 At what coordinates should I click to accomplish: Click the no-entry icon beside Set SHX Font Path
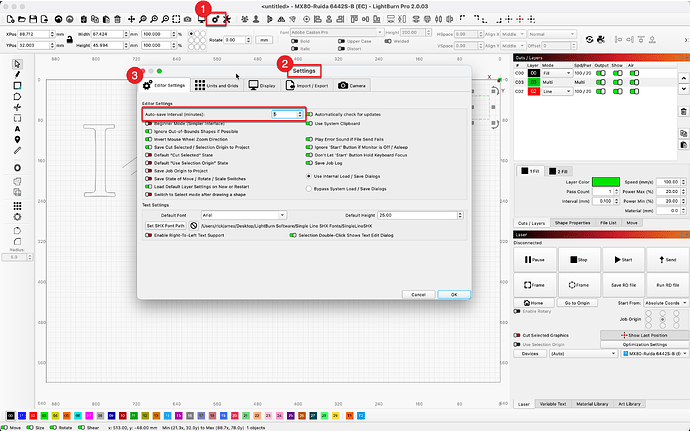click(194, 226)
